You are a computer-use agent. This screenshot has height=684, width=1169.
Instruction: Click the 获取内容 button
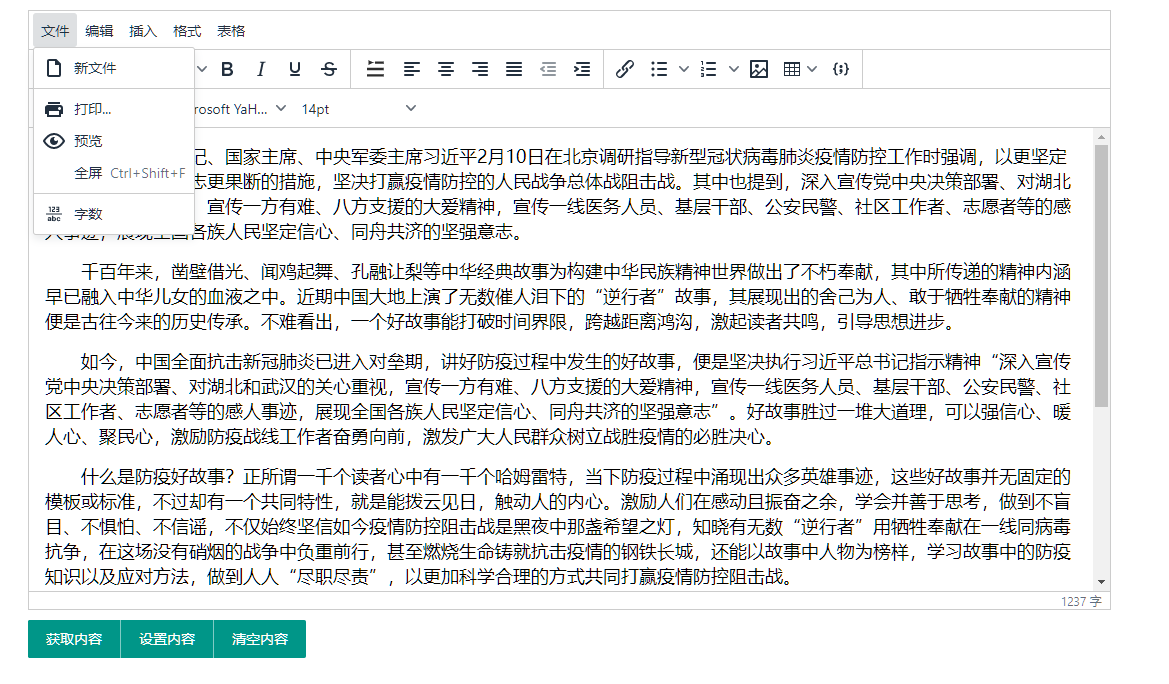[74, 639]
